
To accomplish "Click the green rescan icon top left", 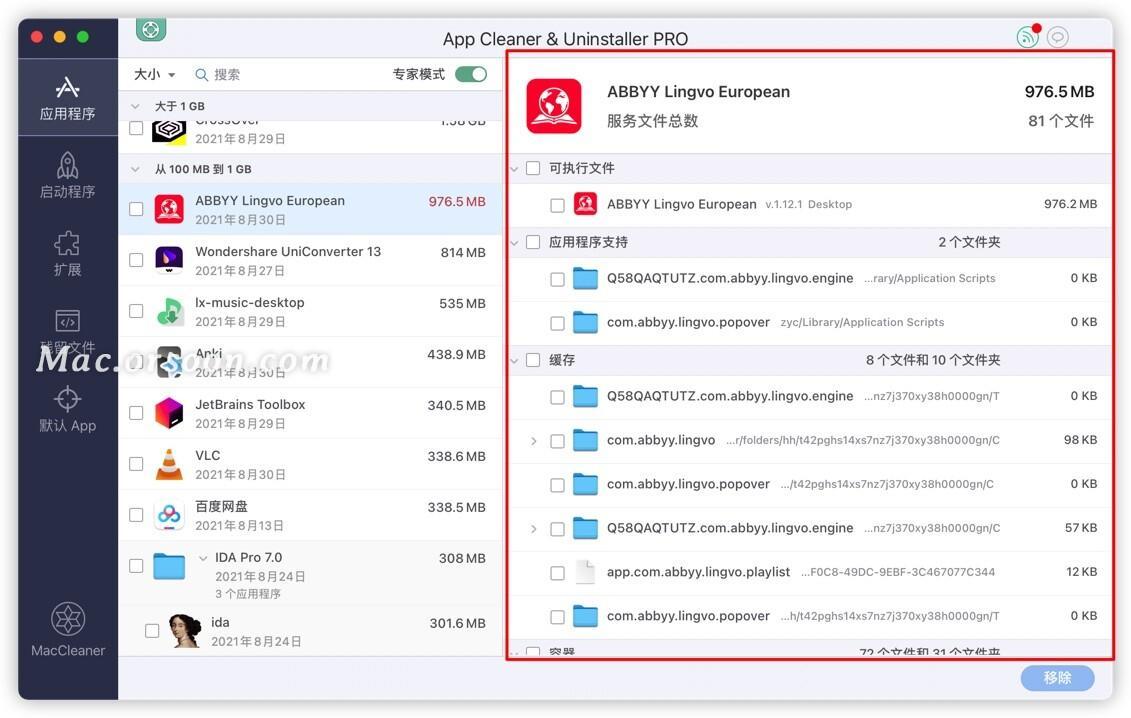I will [150, 29].
